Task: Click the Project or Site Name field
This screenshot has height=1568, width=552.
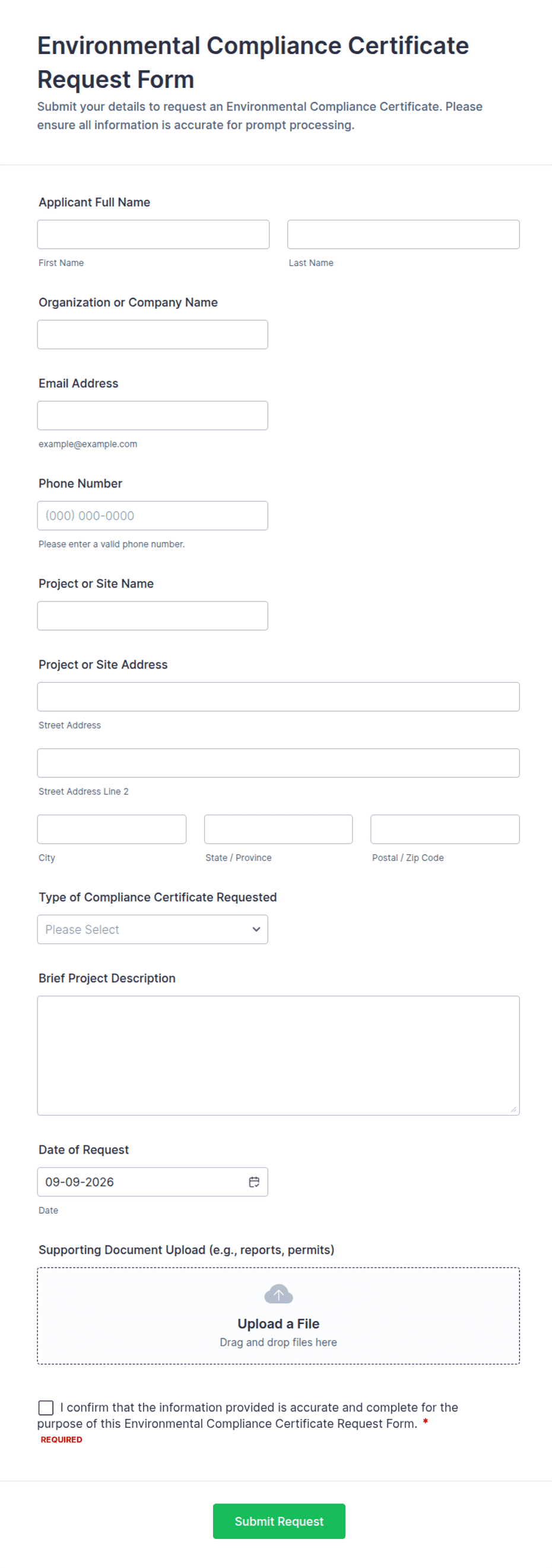Action: (153, 616)
